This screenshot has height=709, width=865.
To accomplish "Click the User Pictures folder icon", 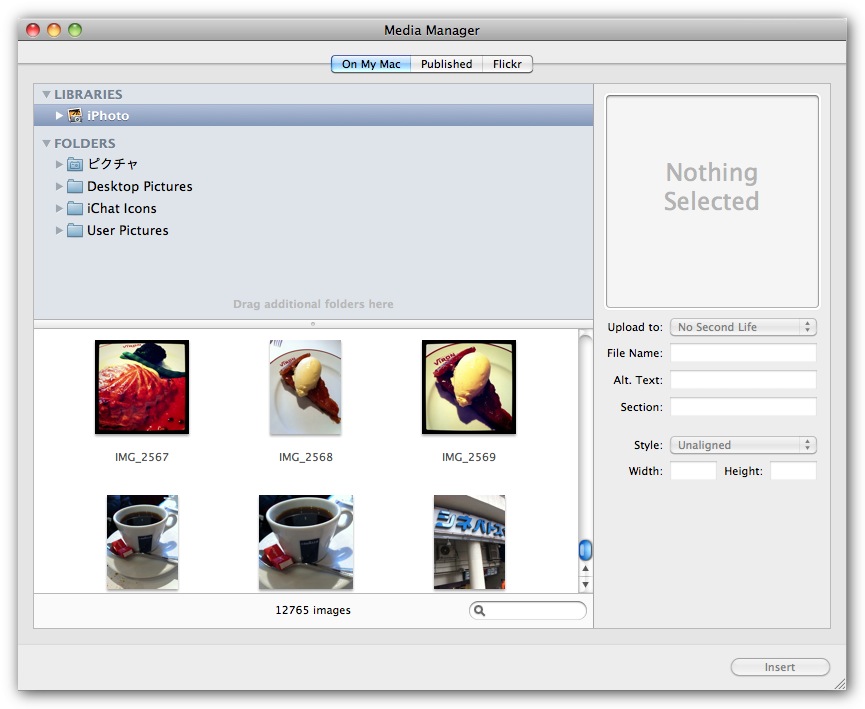I will click(75, 231).
